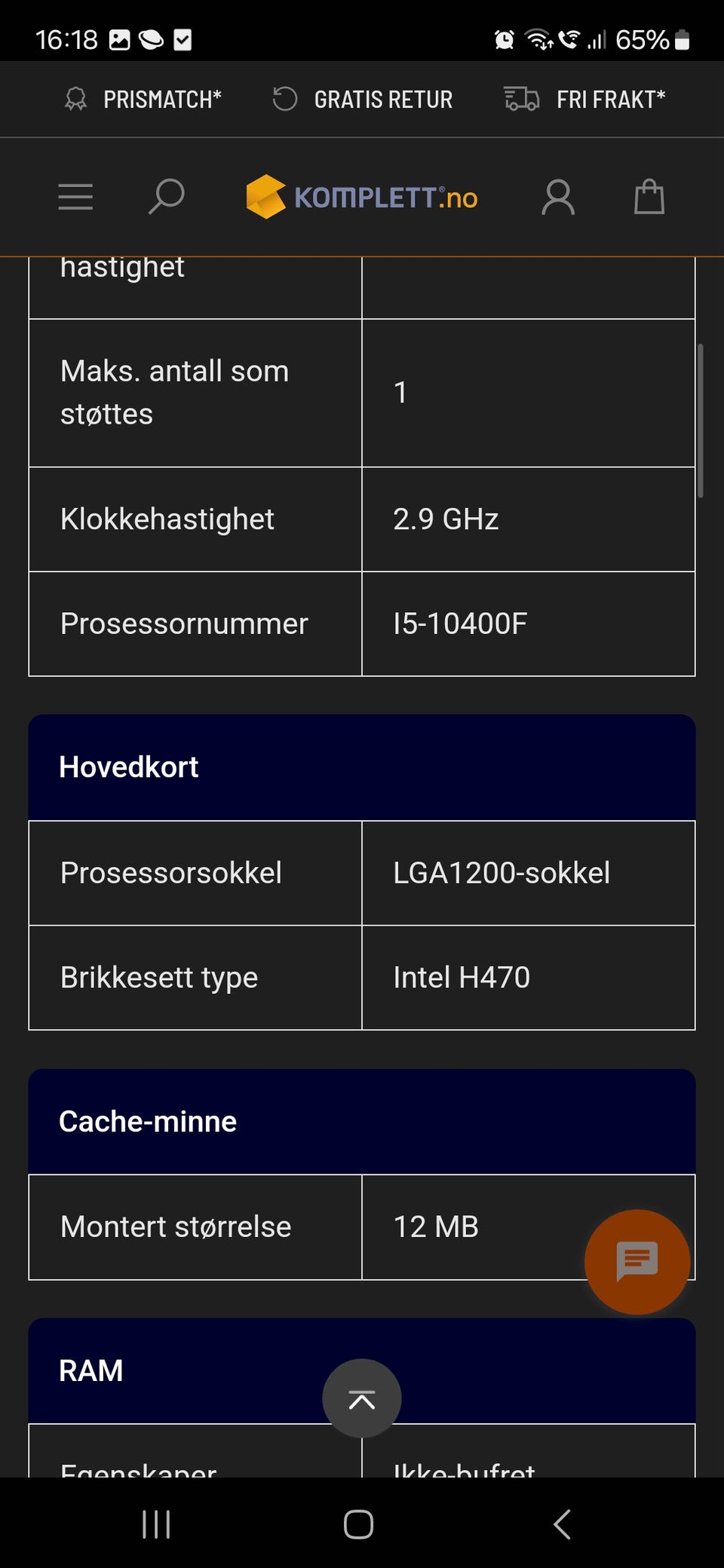The width and height of the screenshot is (724, 1568).
Task: Click the page scrollbar thumb
Action: click(701, 421)
